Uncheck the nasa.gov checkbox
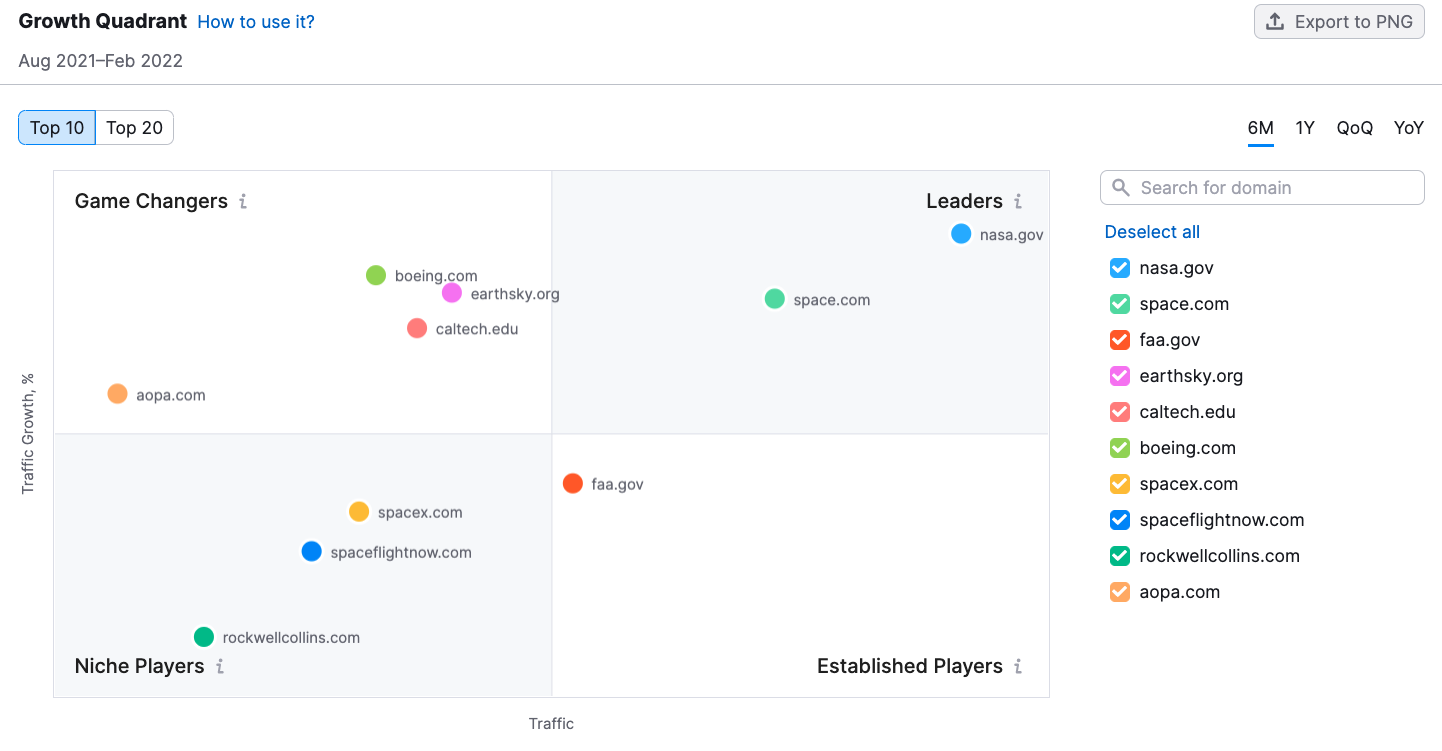The height and width of the screenshot is (751, 1442). (x=1120, y=268)
